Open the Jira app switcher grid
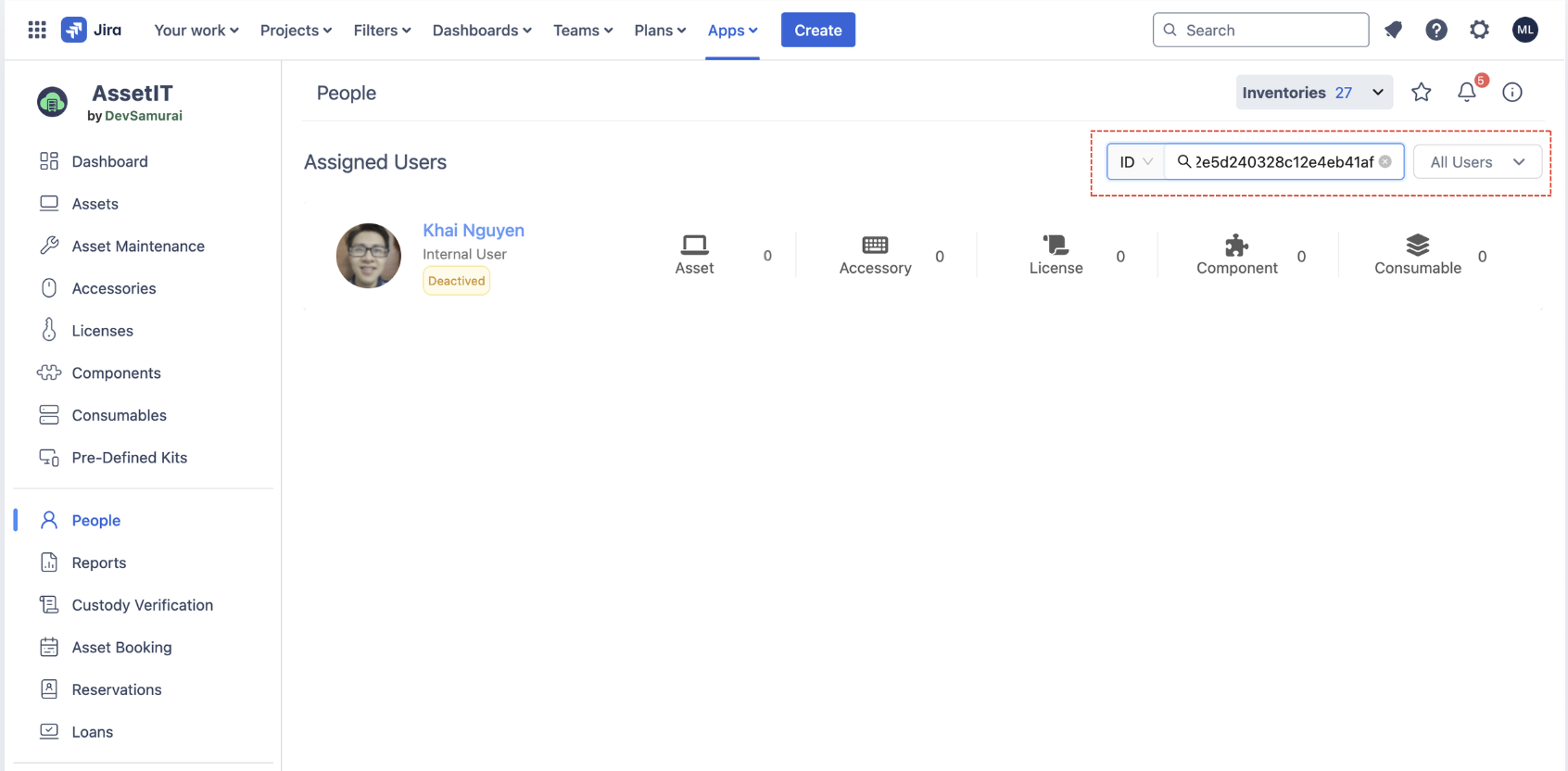 [x=37, y=30]
